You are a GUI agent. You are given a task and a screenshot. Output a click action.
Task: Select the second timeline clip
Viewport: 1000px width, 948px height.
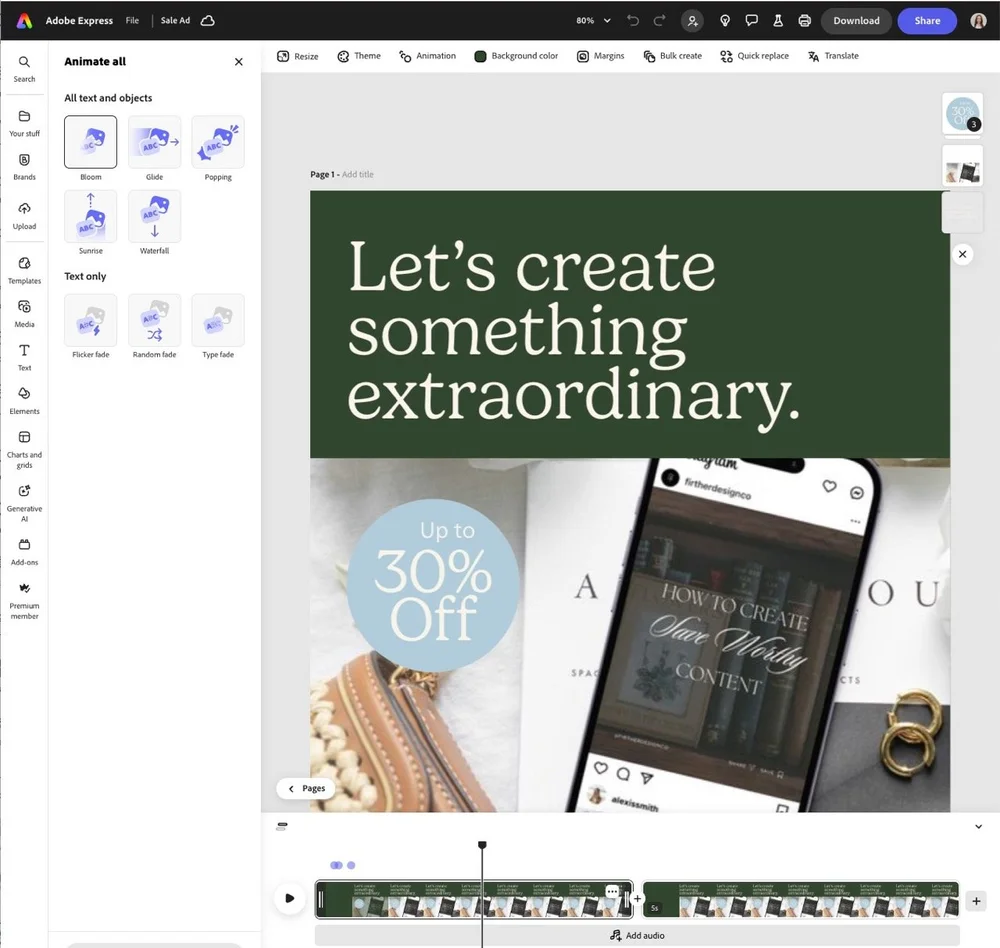click(801, 900)
